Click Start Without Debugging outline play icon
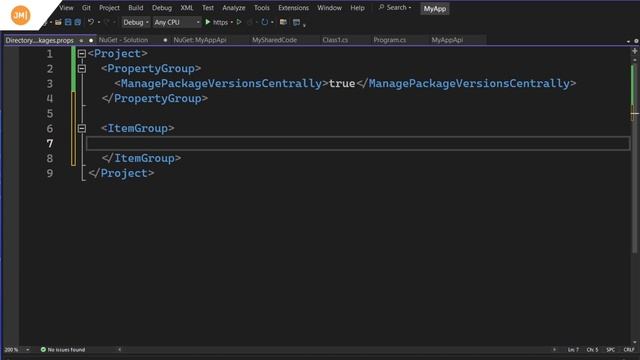 239,22
